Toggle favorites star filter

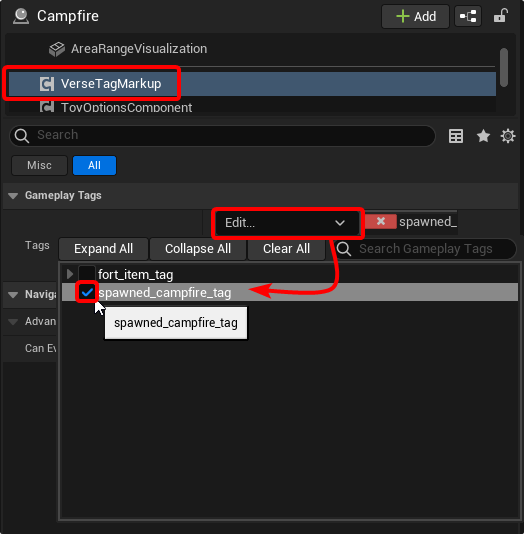(x=483, y=136)
